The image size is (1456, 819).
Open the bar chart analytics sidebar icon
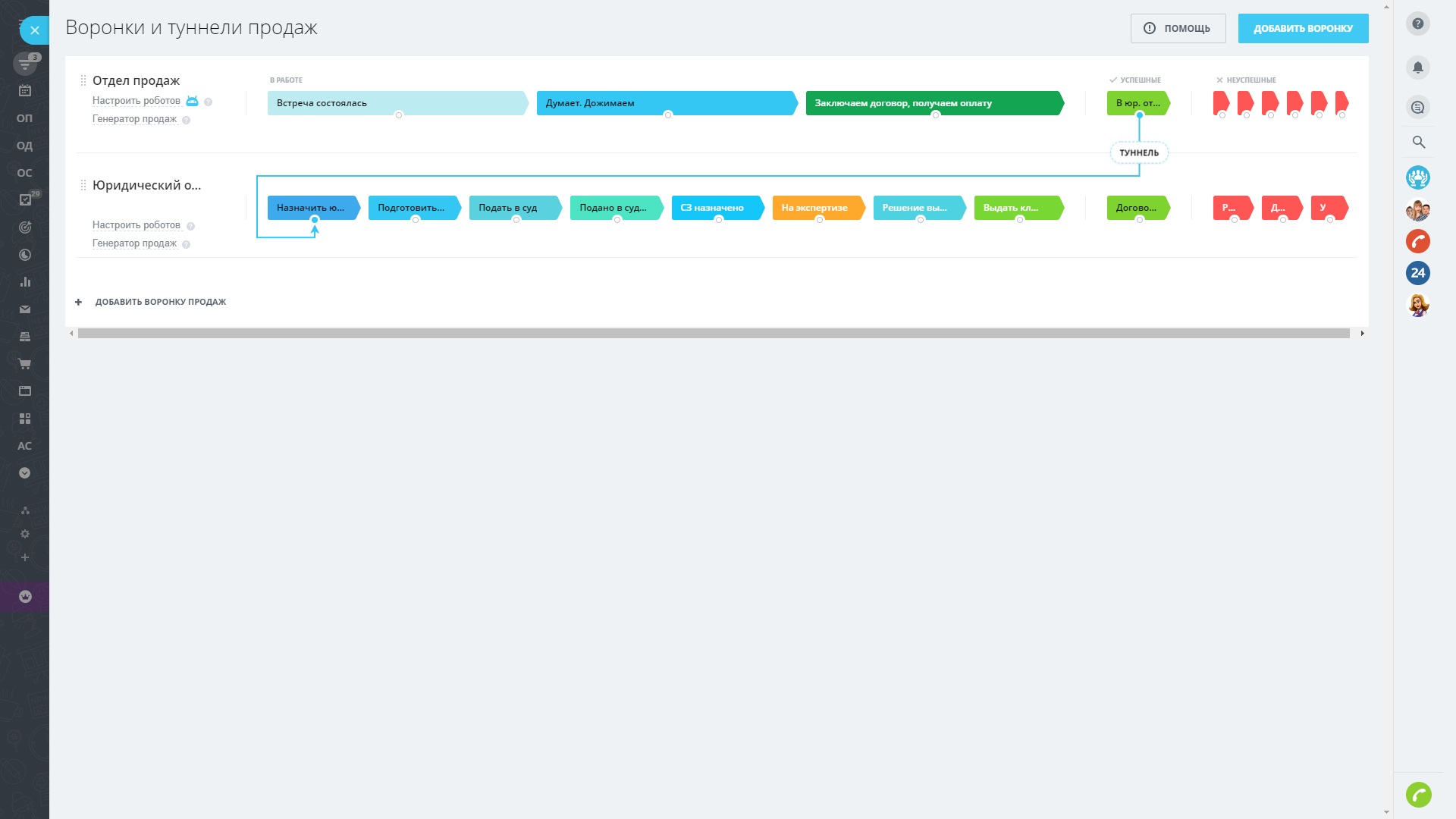tap(24, 282)
